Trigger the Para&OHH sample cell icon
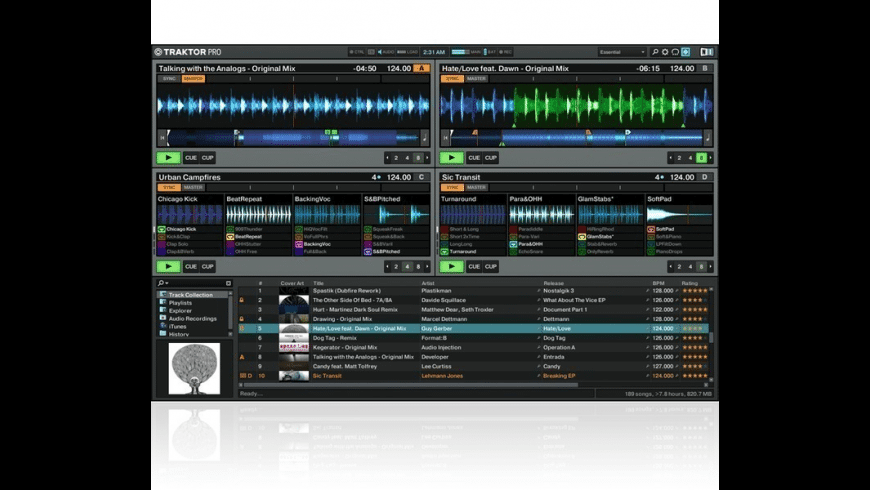The width and height of the screenshot is (870, 490). pos(513,244)
